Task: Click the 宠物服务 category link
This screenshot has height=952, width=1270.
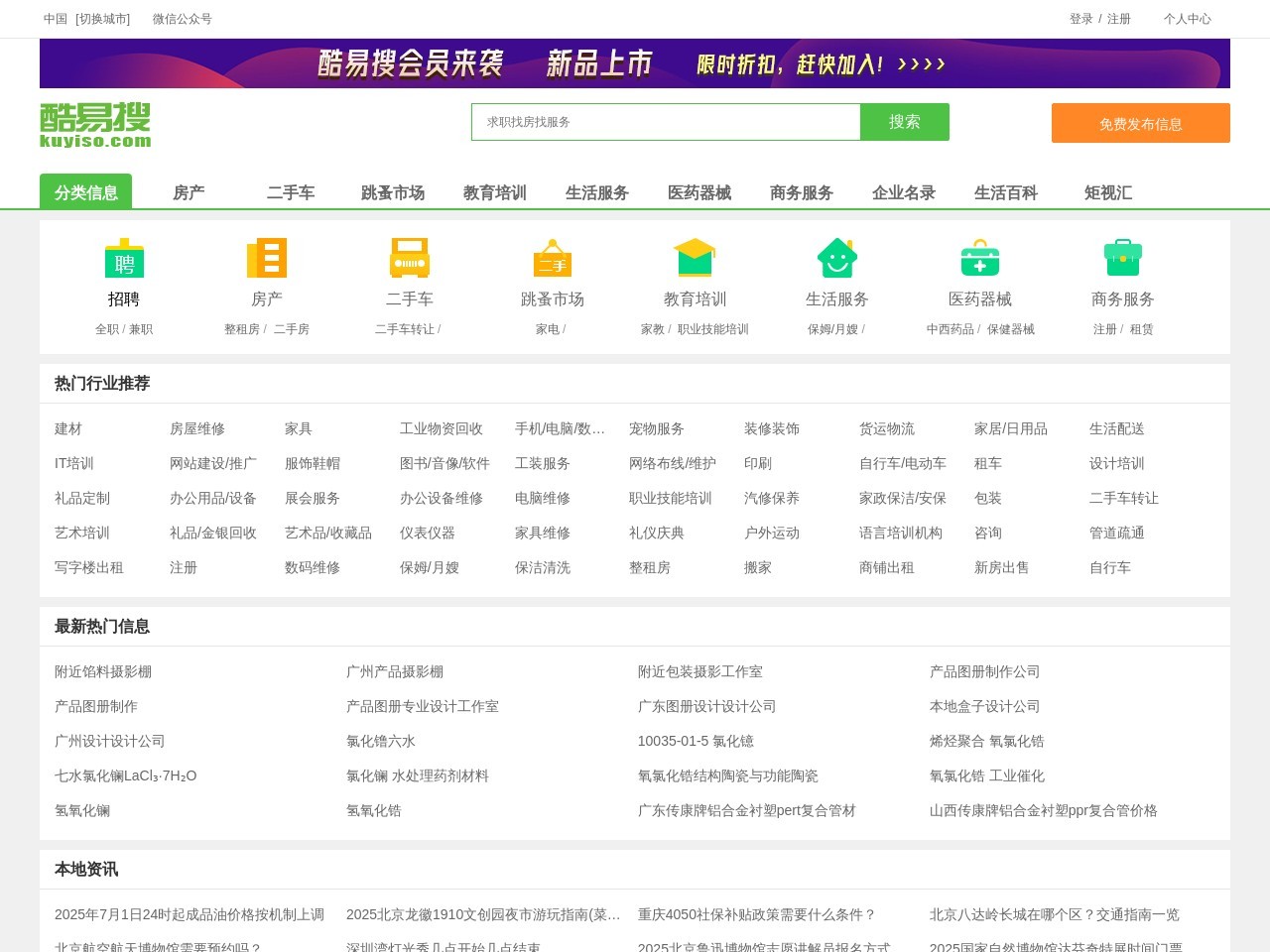Action: 656,428
